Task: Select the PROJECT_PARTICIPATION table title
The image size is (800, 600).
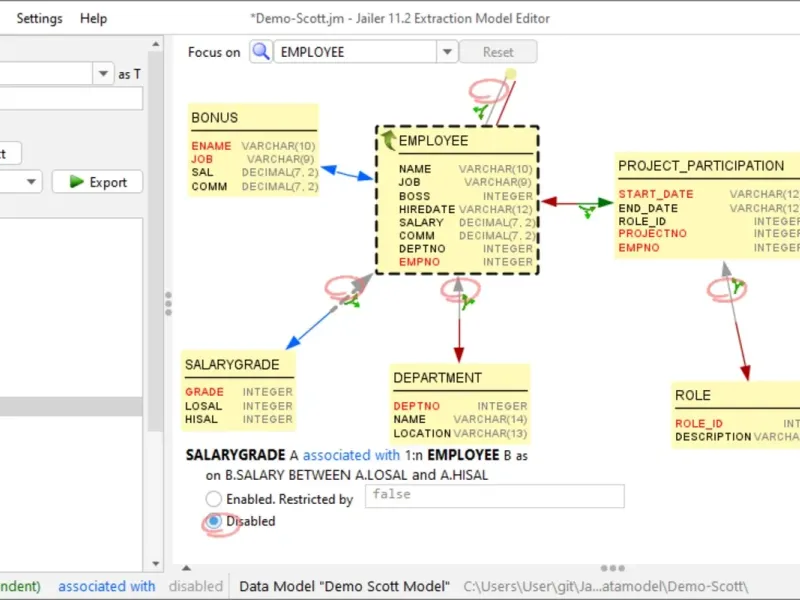Action: click(701, 166)
